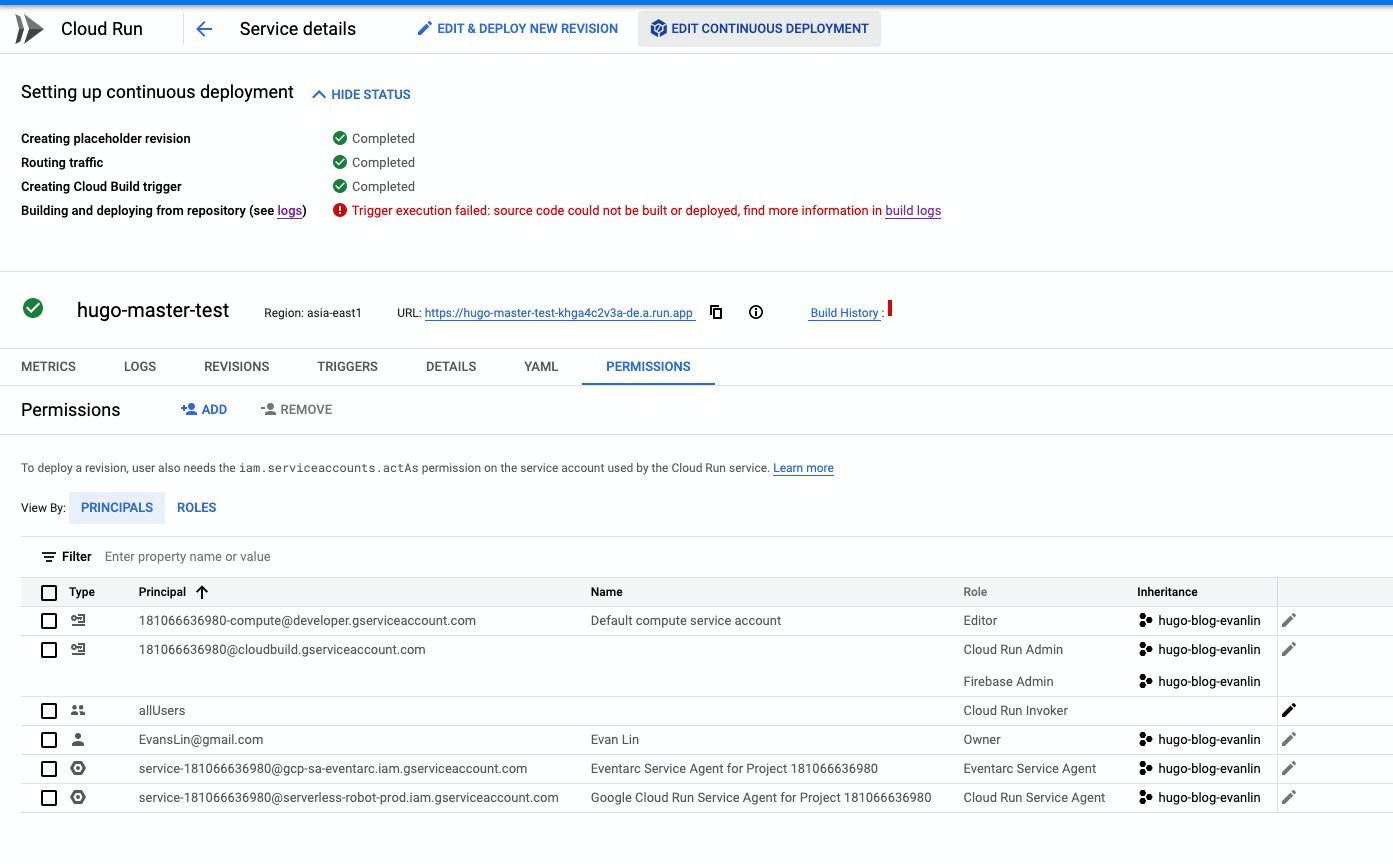Click the Role column header
This screenshot has width=1393, height=864.
pyautogui.click(x=975, y=593)
